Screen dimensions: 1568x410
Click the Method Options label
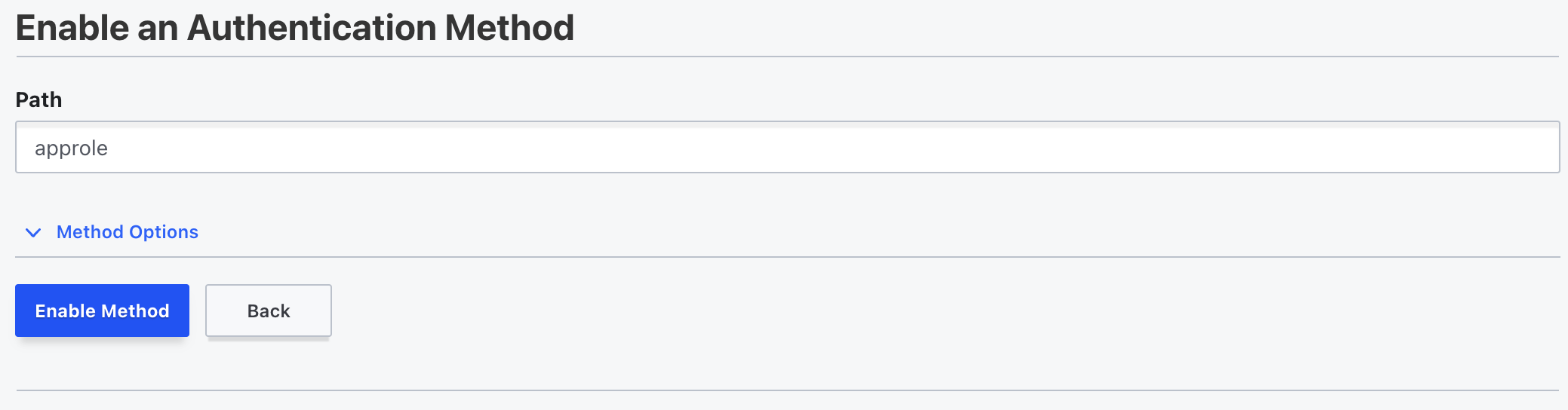click(127, 232)
